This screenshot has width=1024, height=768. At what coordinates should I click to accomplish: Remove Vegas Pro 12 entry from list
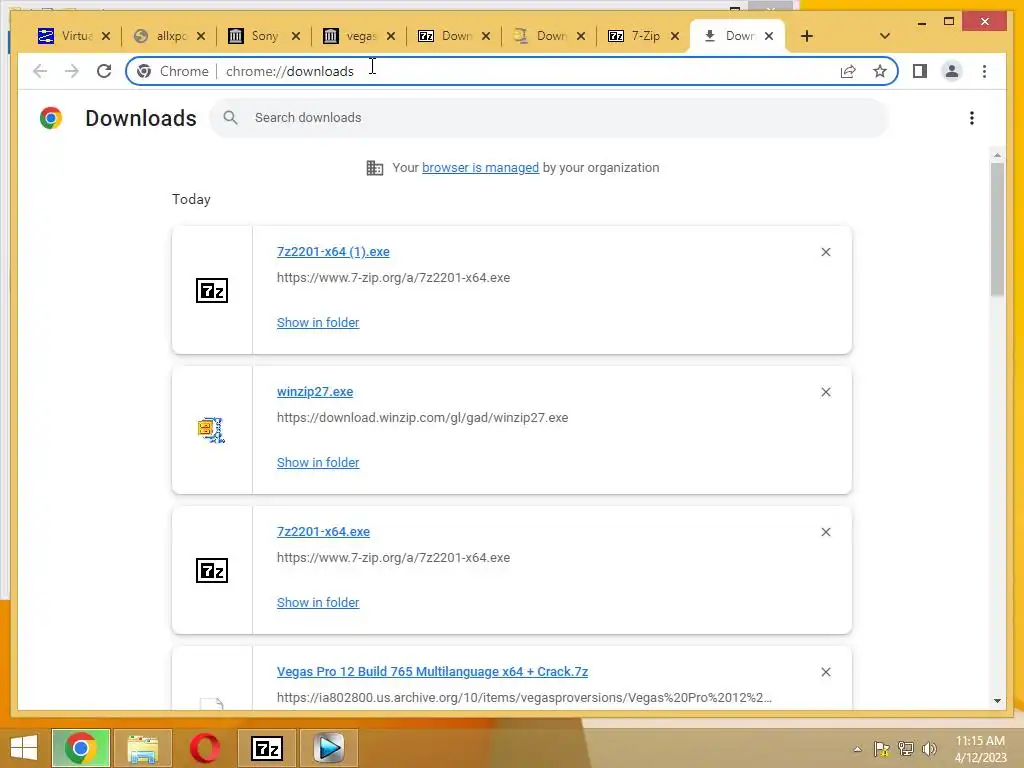(x=825, y=672)
